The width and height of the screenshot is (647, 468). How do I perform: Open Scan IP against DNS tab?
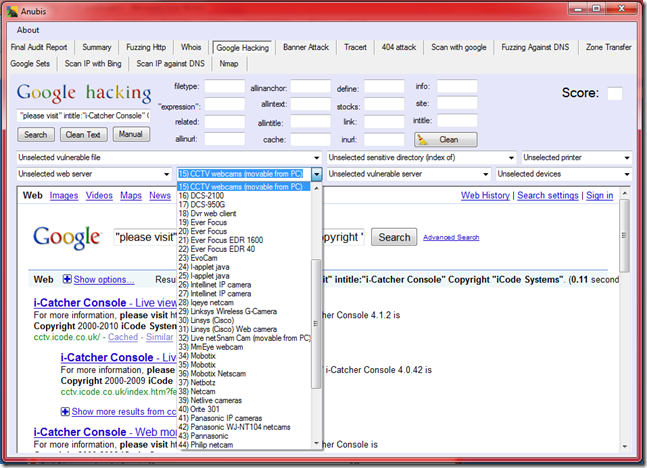pyautogui.click(x=170, y=64)
